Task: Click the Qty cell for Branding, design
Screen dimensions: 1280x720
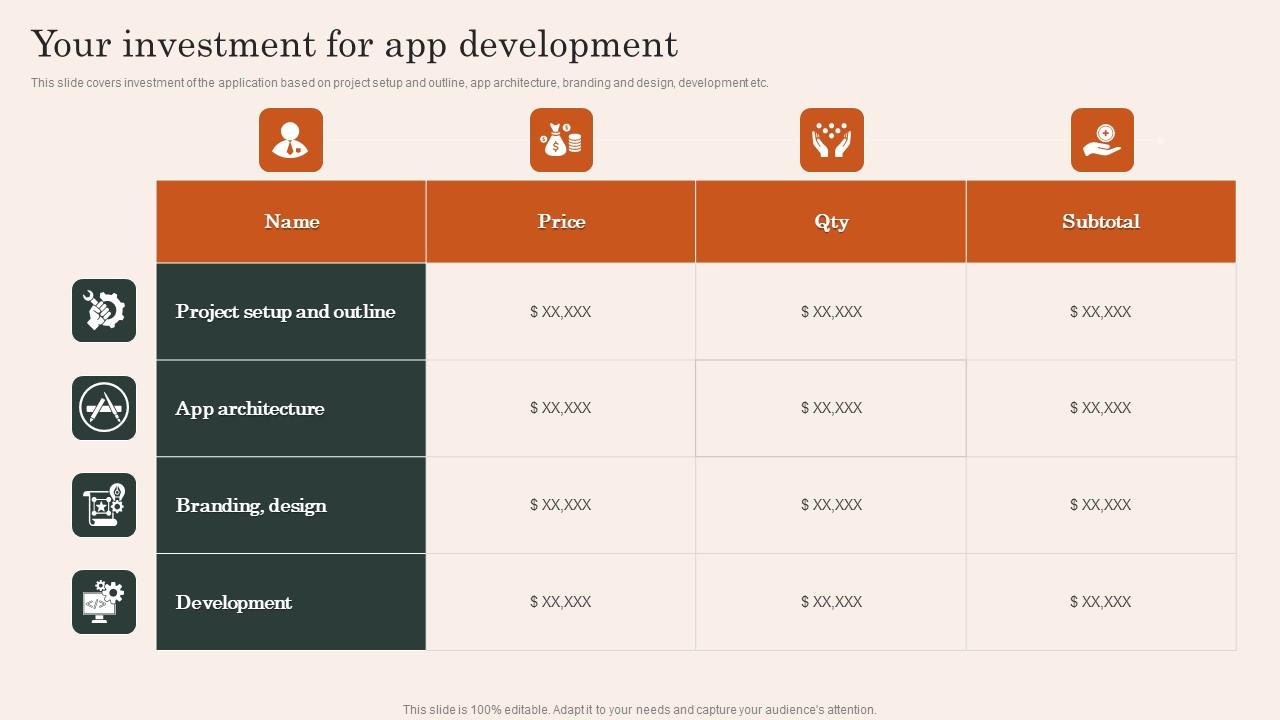Action: click(831, 506)
